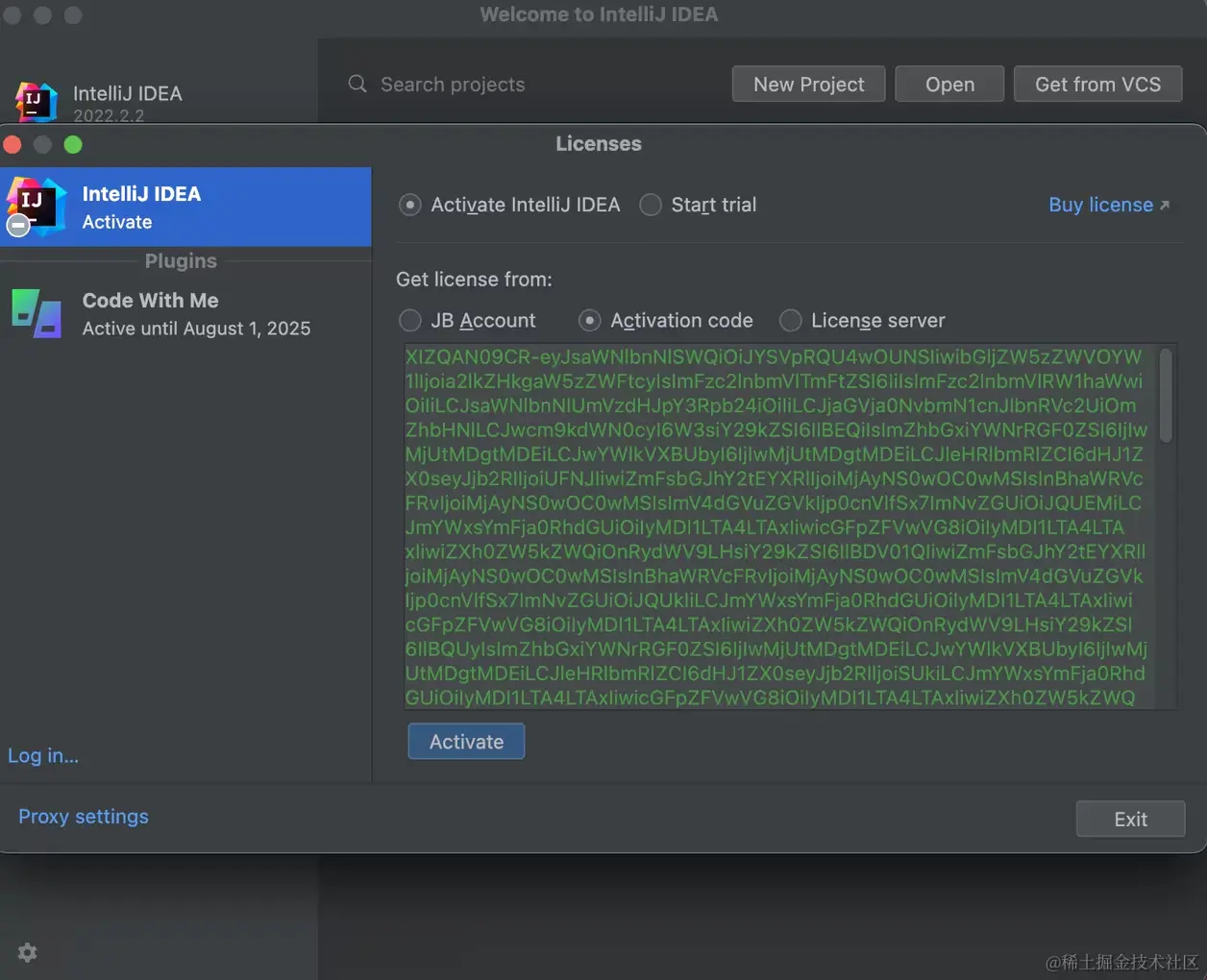Click Open button in Welcome window
1207x980 pixels.
click(949, 84)
